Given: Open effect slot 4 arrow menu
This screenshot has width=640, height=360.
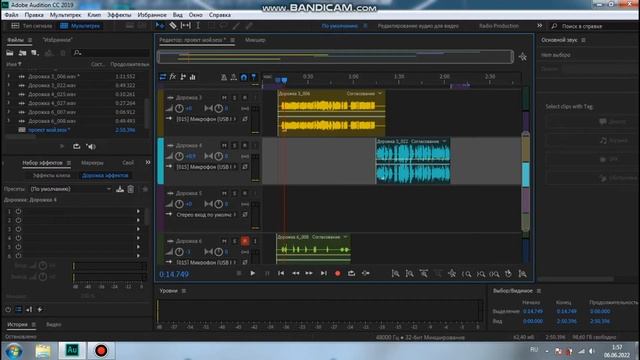Looking at the screenshot, I should tap(138, 238).
